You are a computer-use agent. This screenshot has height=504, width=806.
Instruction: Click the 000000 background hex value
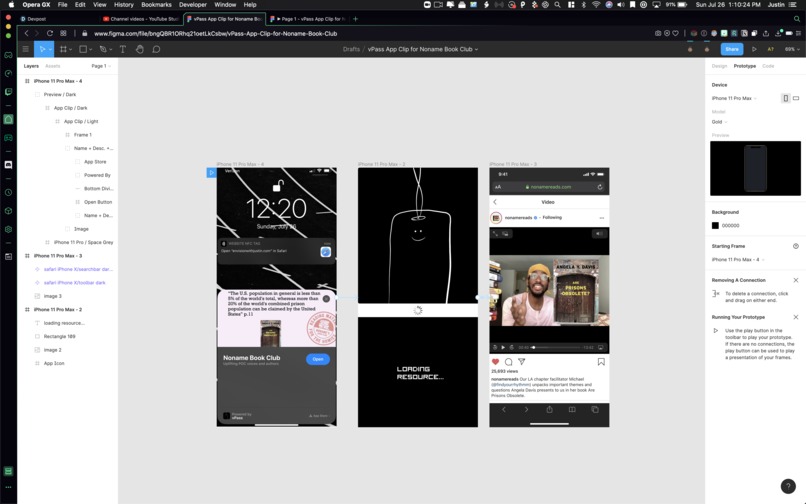[730, 226]
